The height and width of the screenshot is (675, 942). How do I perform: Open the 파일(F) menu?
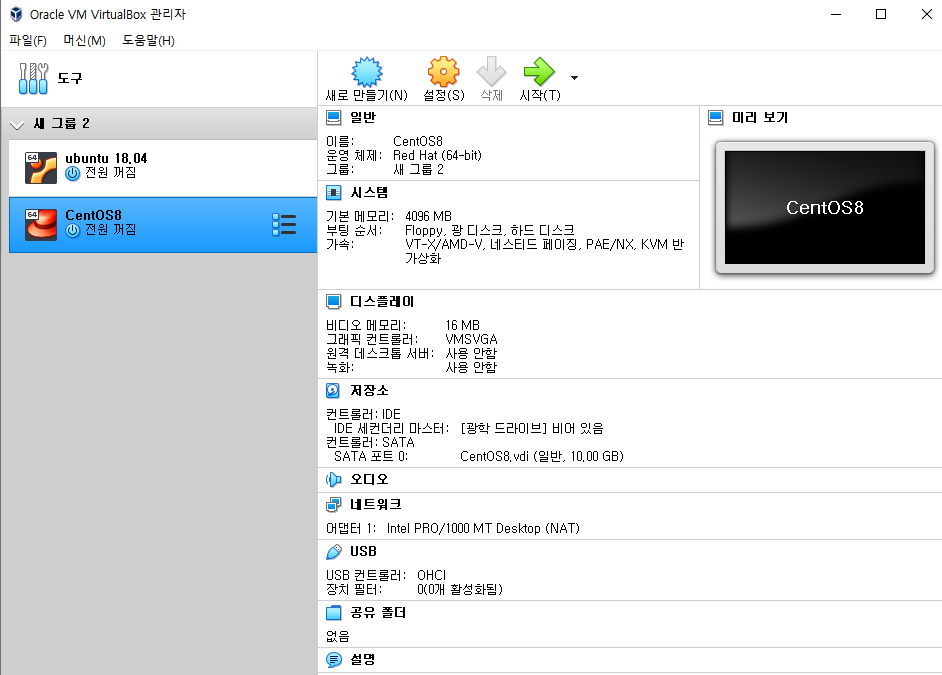(x=28, y=40)
